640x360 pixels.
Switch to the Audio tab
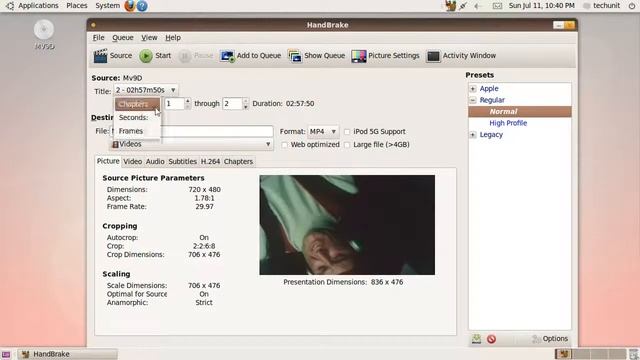pos(155,162)
